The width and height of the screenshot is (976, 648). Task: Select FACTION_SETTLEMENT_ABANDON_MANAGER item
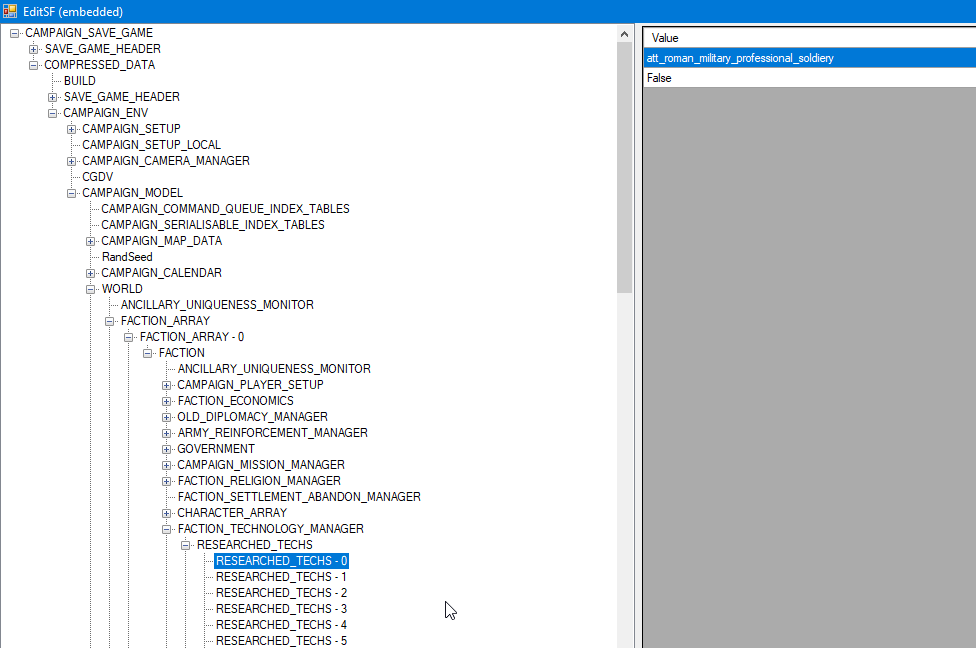pyautogui.click(x=299, y=497)
